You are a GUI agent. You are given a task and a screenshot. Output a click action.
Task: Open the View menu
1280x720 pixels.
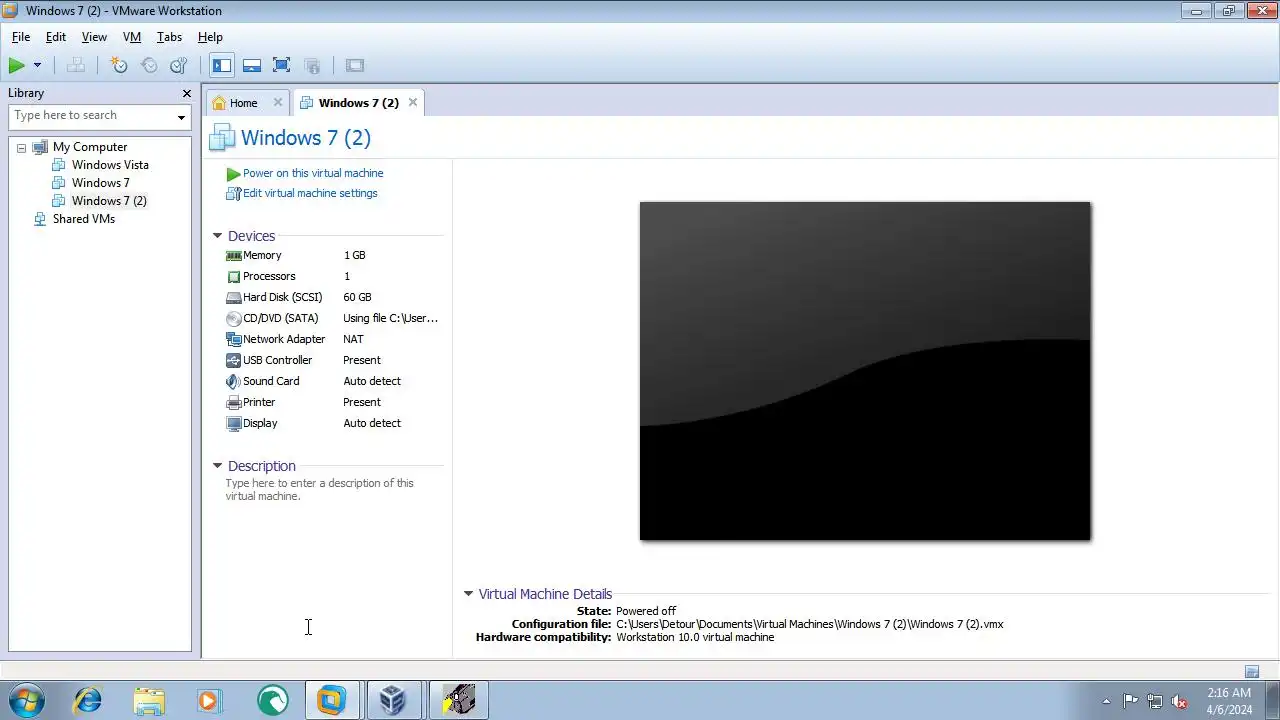click(x=94, y=37)
